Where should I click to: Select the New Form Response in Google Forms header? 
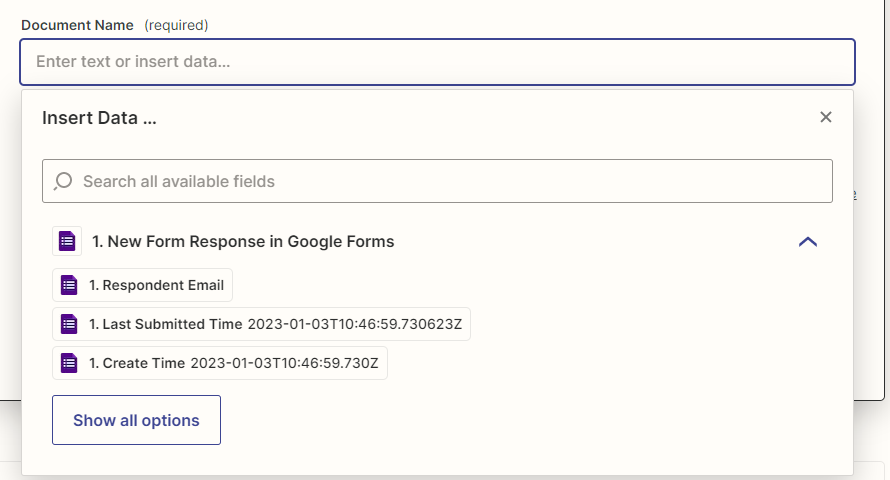point(243,242)
